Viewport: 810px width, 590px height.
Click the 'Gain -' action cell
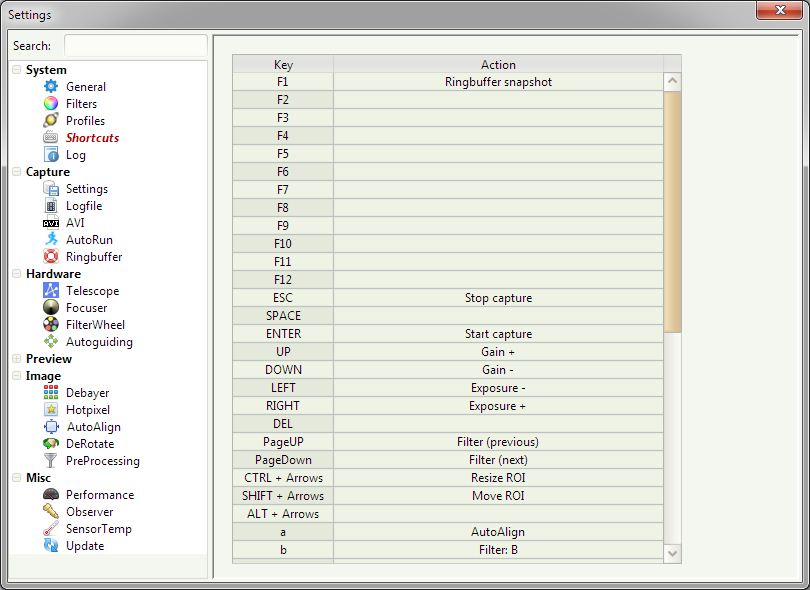[x=499, y=370]
